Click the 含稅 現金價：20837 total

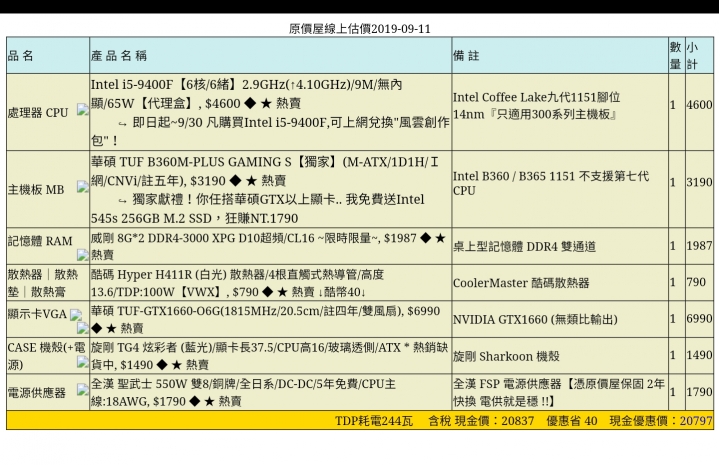pyautogui.click(x=481, y=421)
